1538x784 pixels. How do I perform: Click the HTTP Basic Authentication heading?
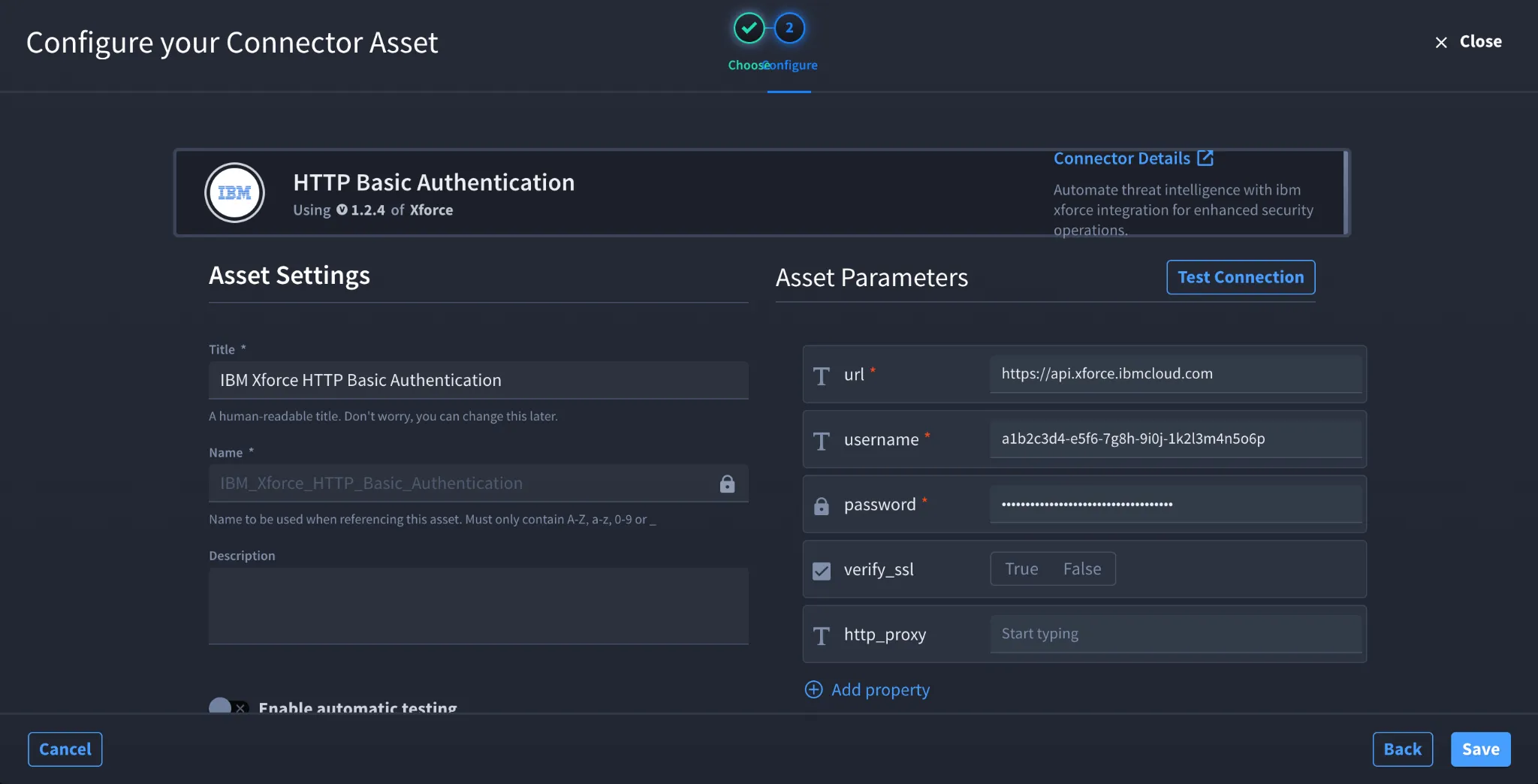[433, 182]
